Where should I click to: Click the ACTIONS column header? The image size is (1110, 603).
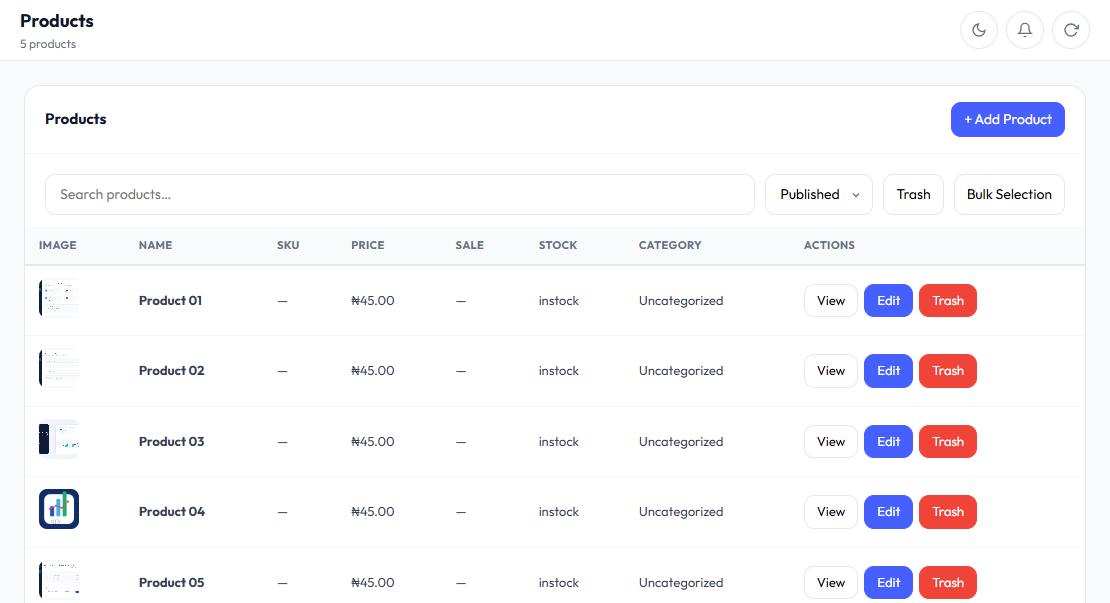click(x=830, y=245)
